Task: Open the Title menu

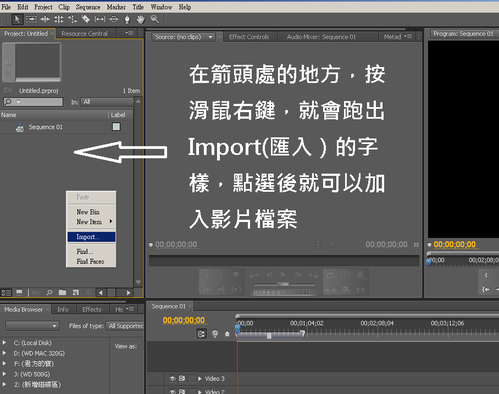Action: tap(138, 7)
